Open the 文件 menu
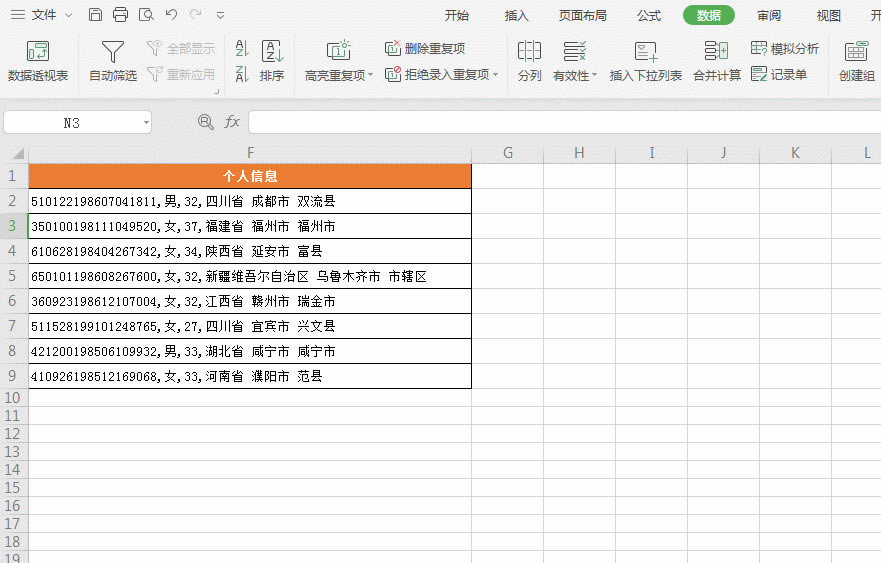Screen dimensions: 881x563 (42, 15)
